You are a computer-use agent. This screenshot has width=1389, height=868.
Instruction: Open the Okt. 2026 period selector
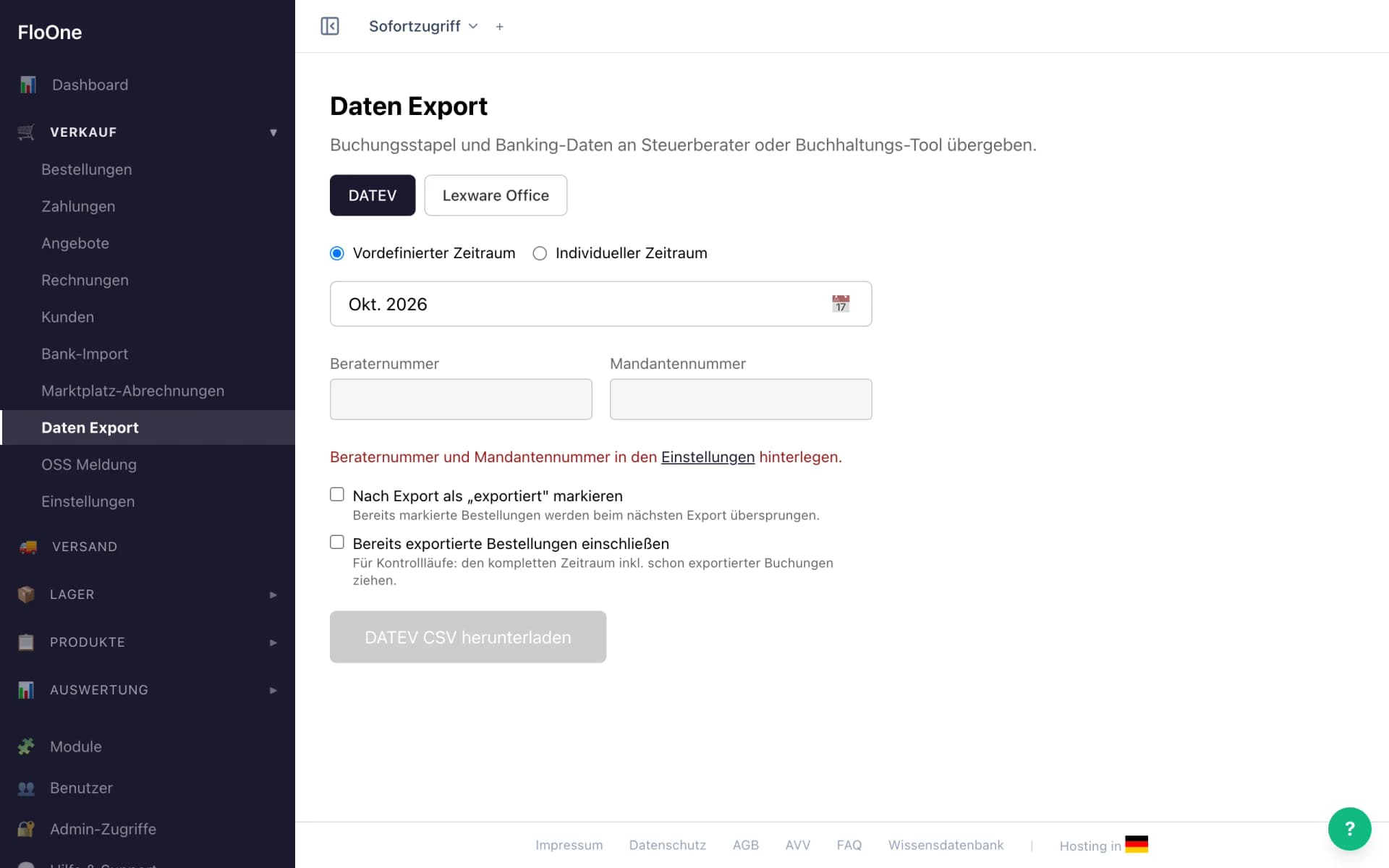click(x=600, y=304)
